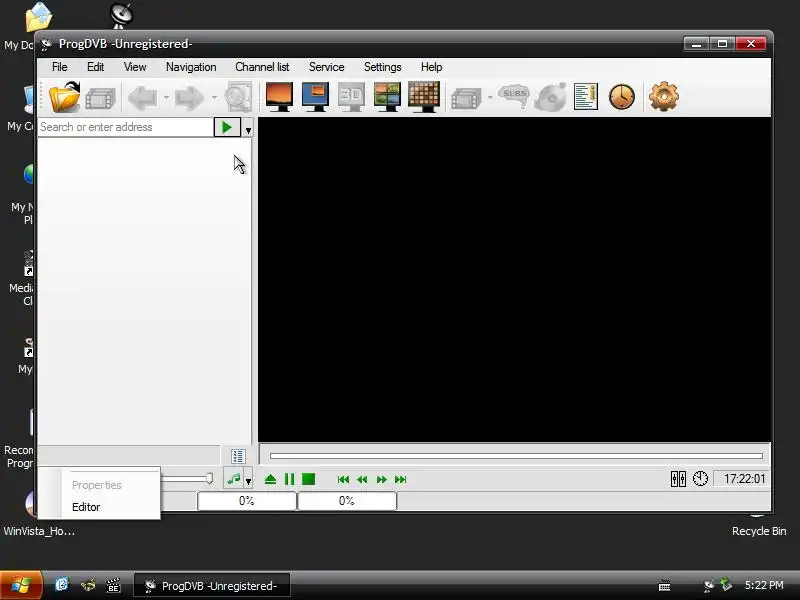The height and width of the screenshot is (600, 800).
Task: Click the grayed search magnifier toolbar icon
Action: click(238, 96)
